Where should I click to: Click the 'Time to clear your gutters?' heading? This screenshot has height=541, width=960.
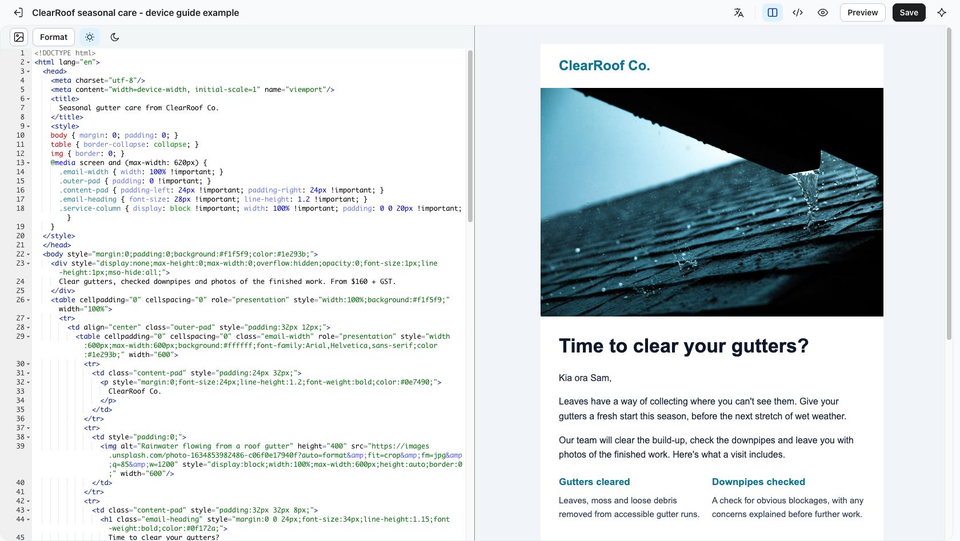683,346
